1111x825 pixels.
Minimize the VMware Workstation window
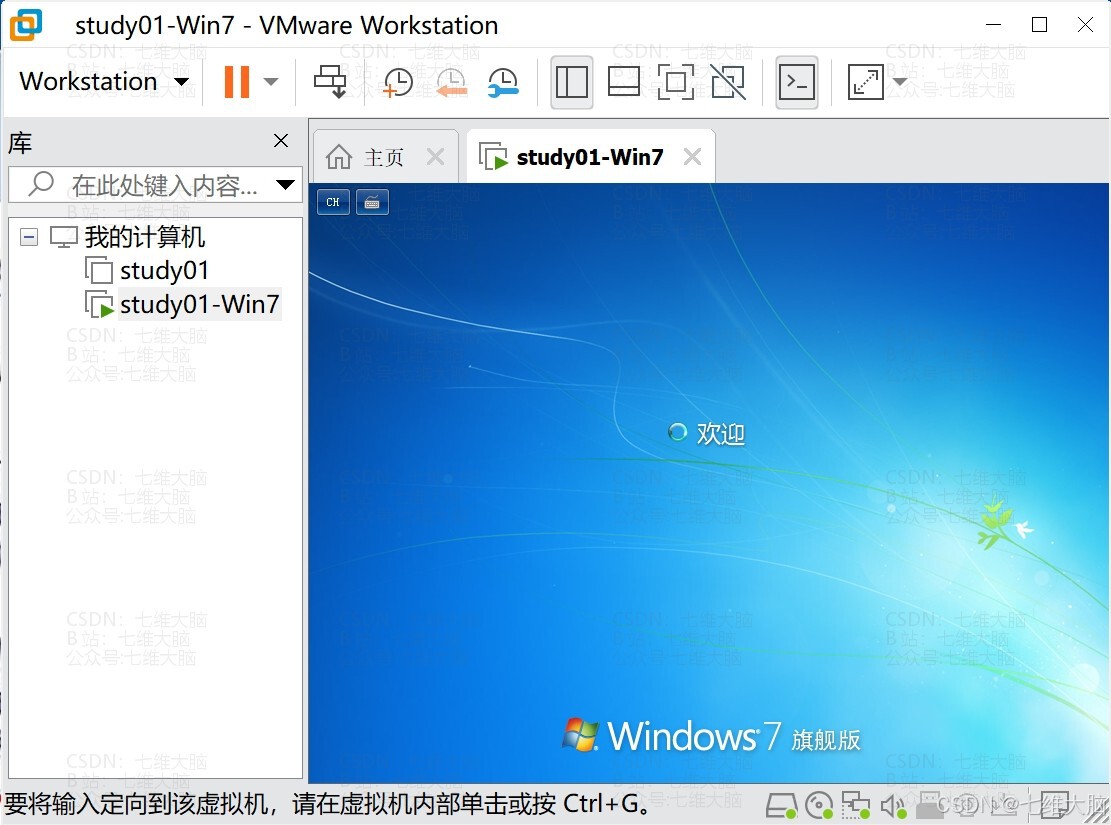pos(993,25)
